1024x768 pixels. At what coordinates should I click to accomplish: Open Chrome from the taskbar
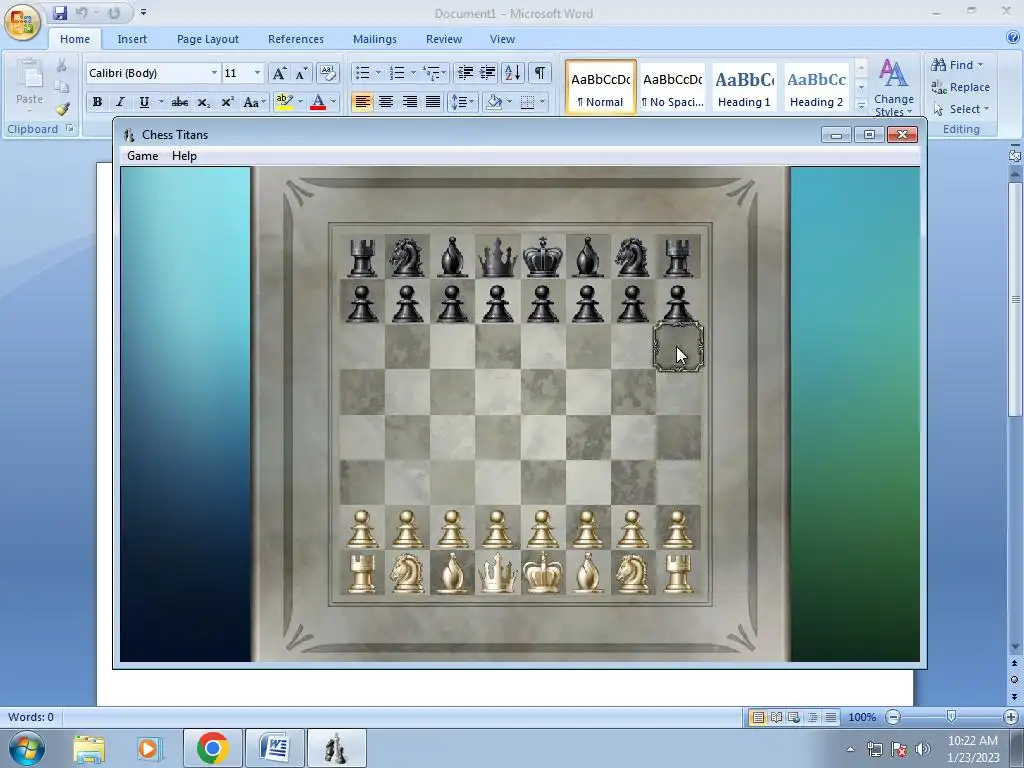212,748
